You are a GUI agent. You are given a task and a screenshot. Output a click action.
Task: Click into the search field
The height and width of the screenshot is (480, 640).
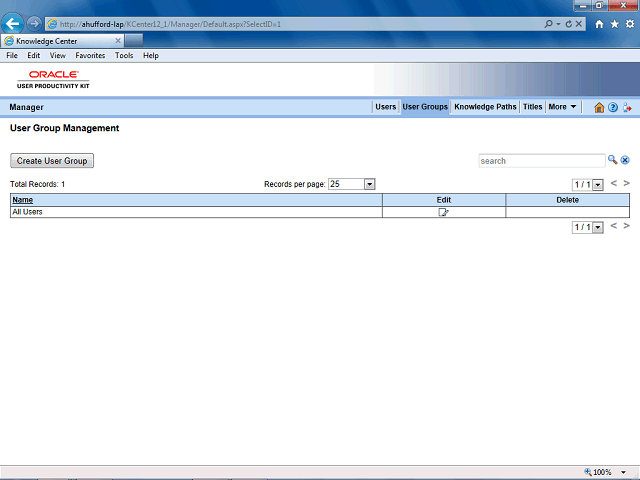coord(541,161)
